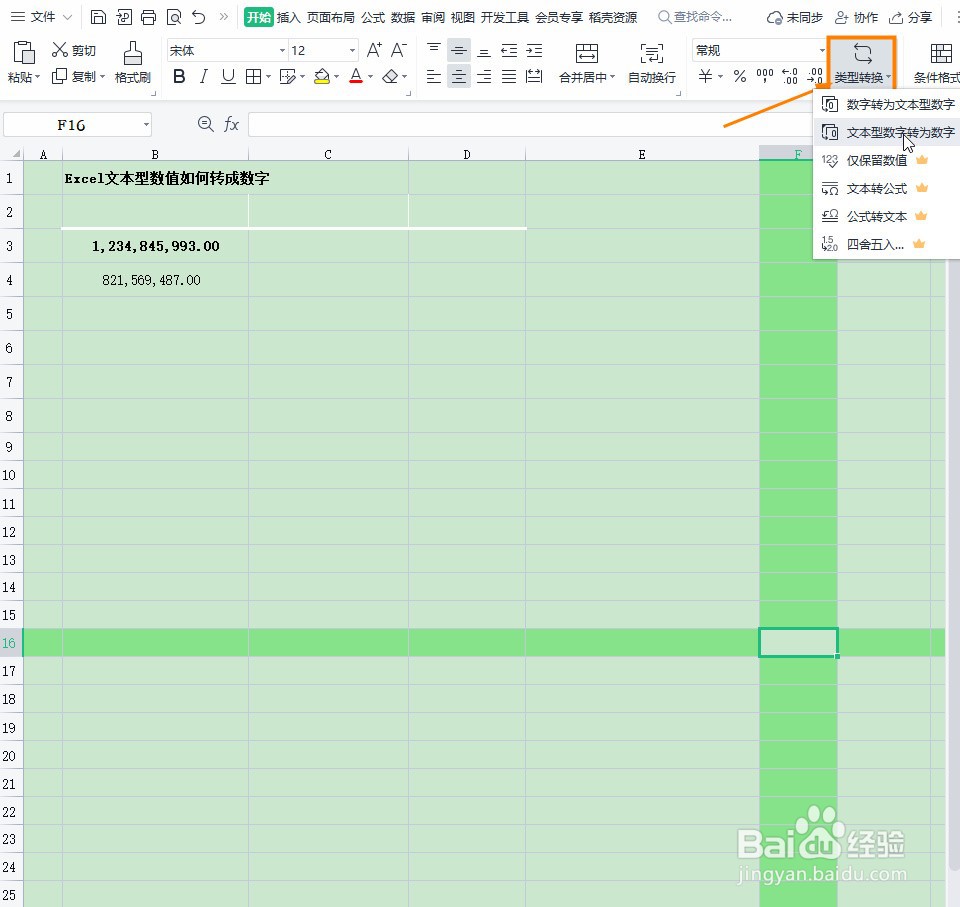Viewport: 960px width, 907px height.
Task: Apply thousands separator 000 icon
Action: click(x=765, y=77)
